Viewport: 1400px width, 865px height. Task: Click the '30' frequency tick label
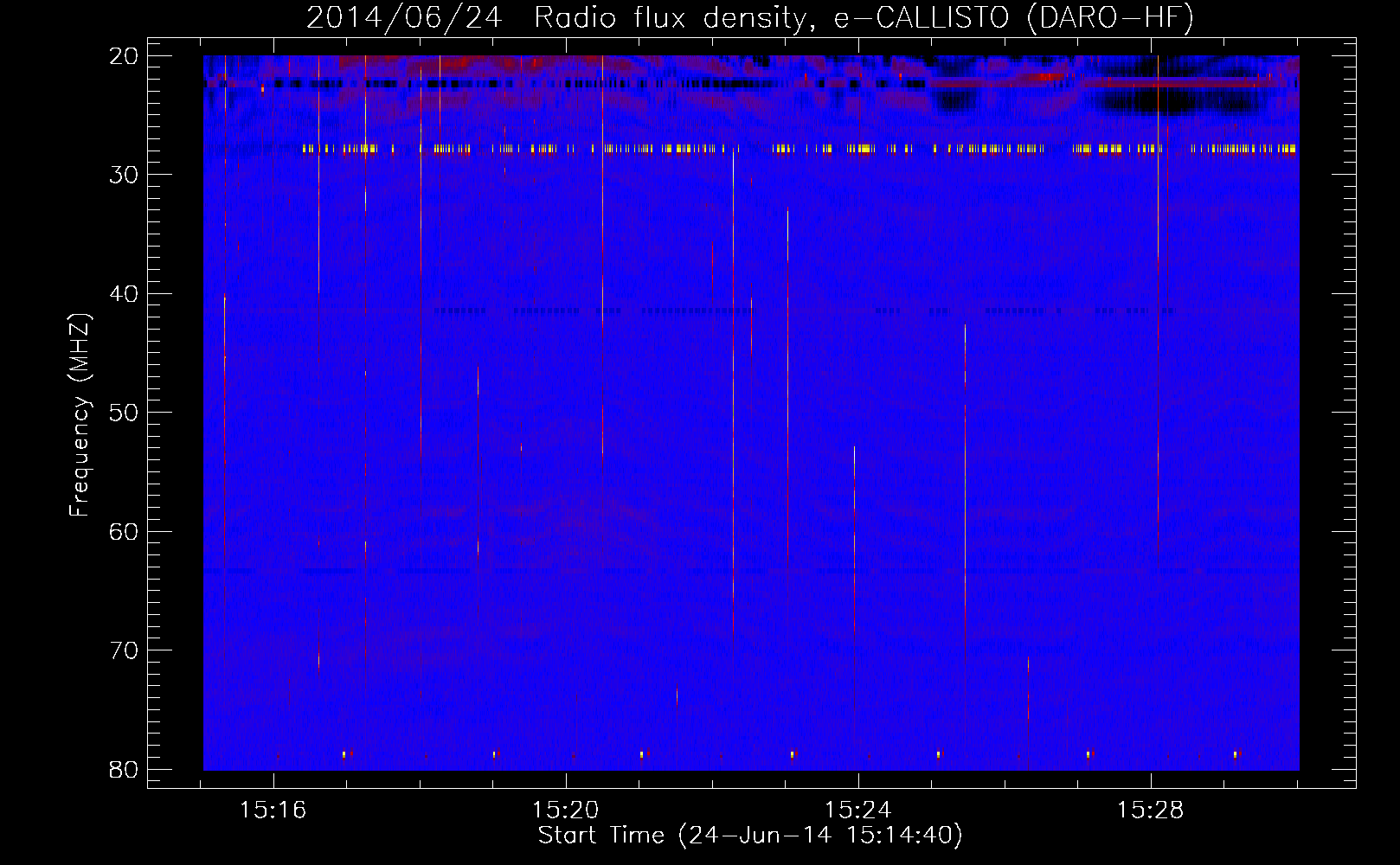(x=125, y=175)
